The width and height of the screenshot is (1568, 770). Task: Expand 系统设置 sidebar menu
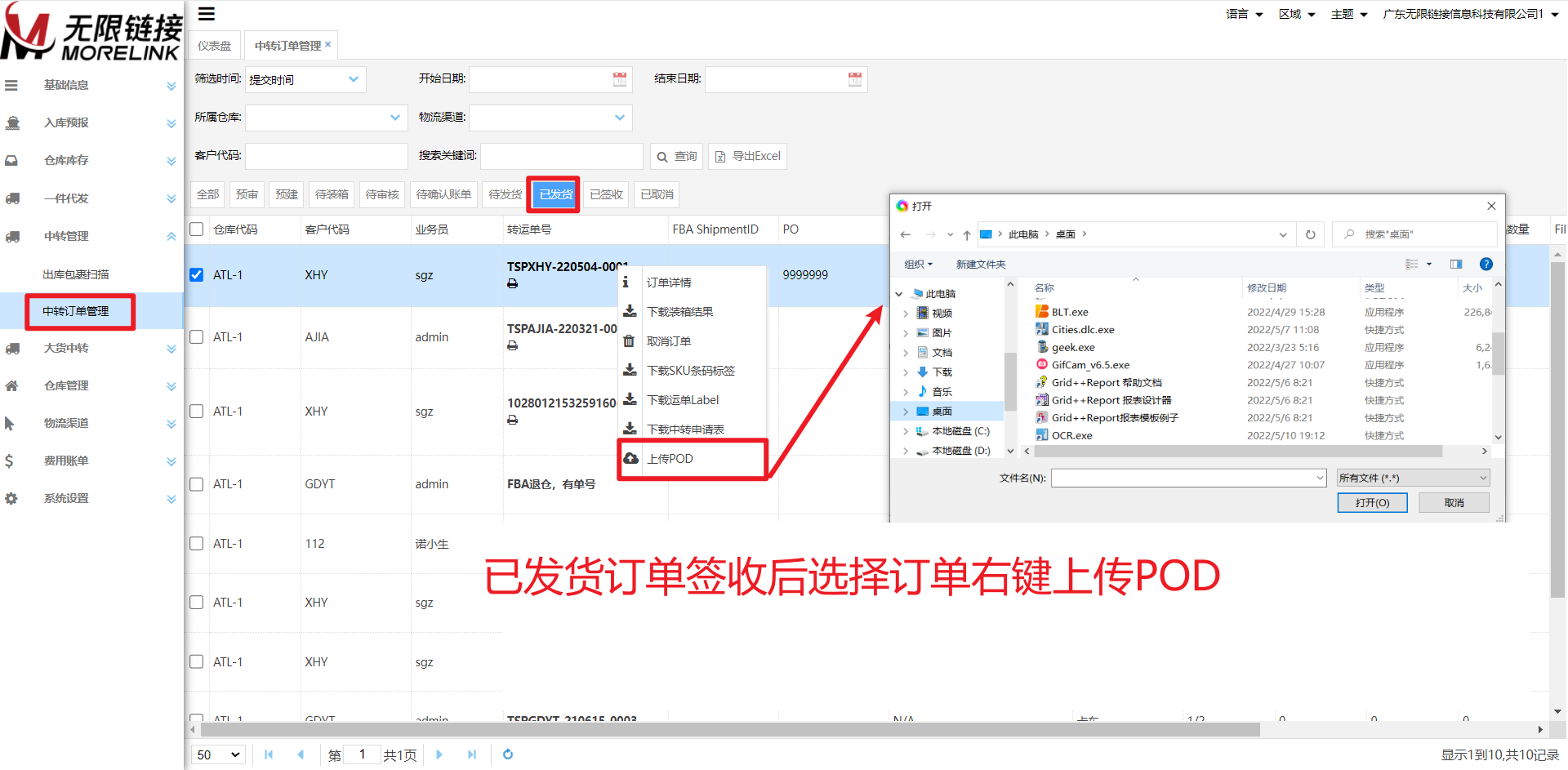[91, 498]
